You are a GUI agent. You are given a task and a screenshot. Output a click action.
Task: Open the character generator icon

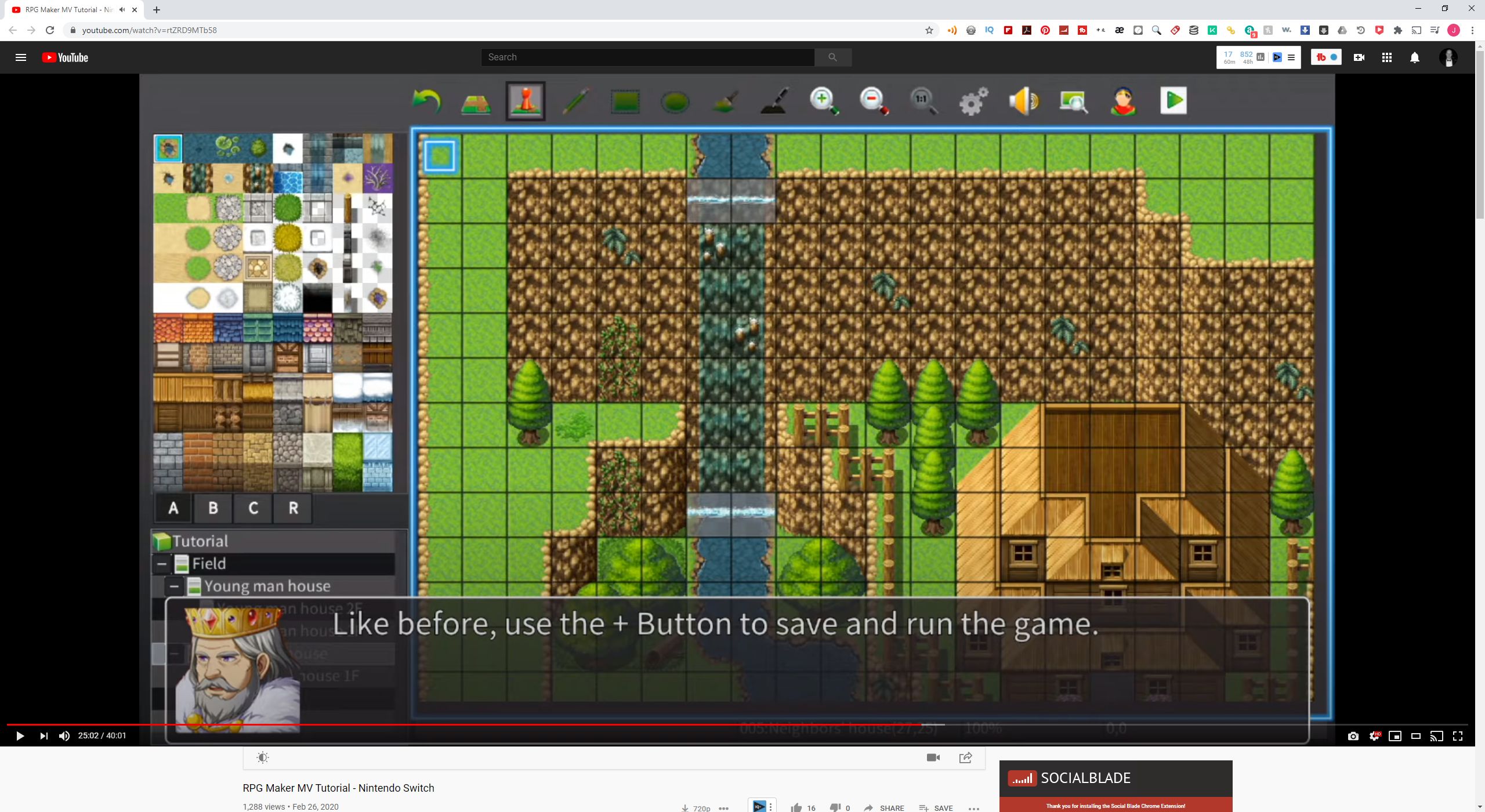[x=1123, y=101]
